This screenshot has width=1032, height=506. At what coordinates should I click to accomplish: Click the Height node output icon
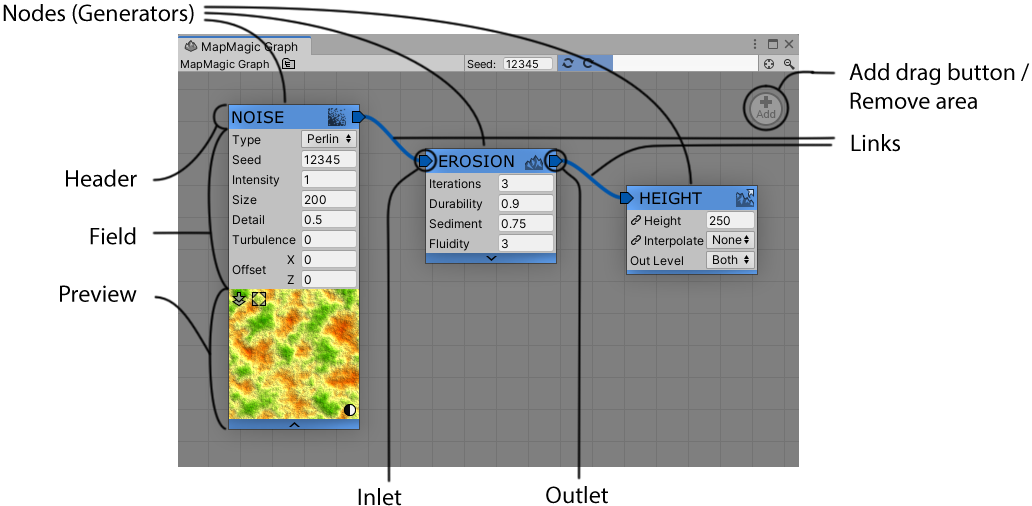[x=745, y=198]
